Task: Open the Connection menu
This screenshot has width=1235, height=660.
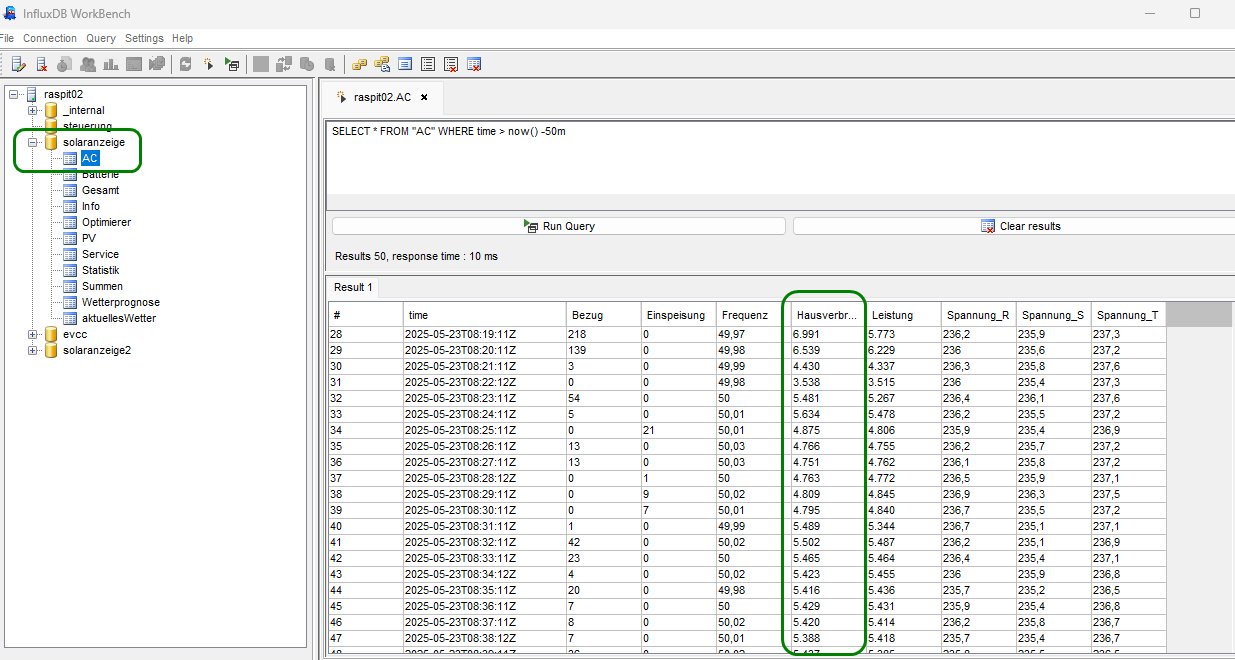Action: pyautogui.click(x=50, y=38)
